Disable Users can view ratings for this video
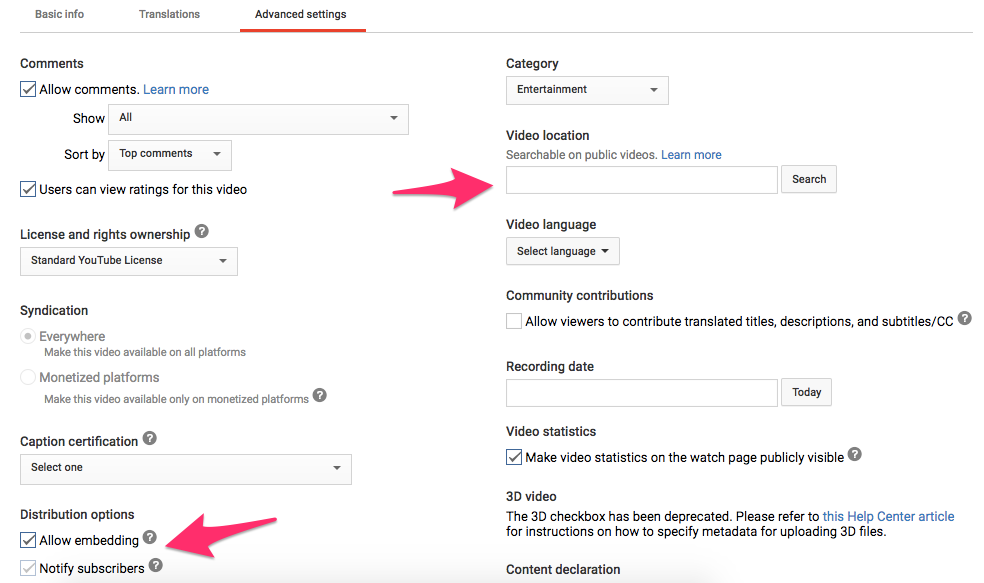Image resolution: width=984 pixels, height=583 pixels. [28, 188]
